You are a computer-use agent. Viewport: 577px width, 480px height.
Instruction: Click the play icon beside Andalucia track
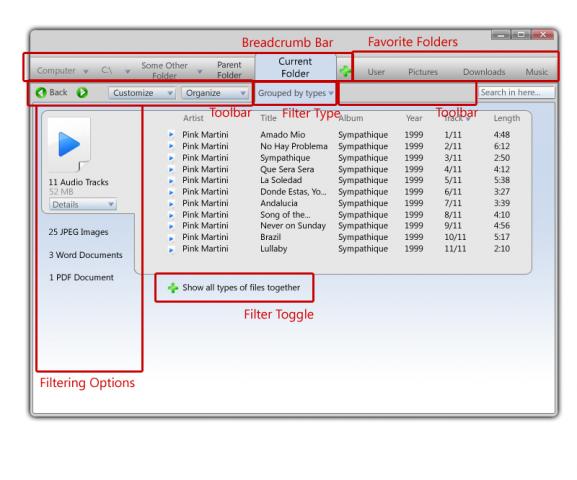(x=171, y=204)
